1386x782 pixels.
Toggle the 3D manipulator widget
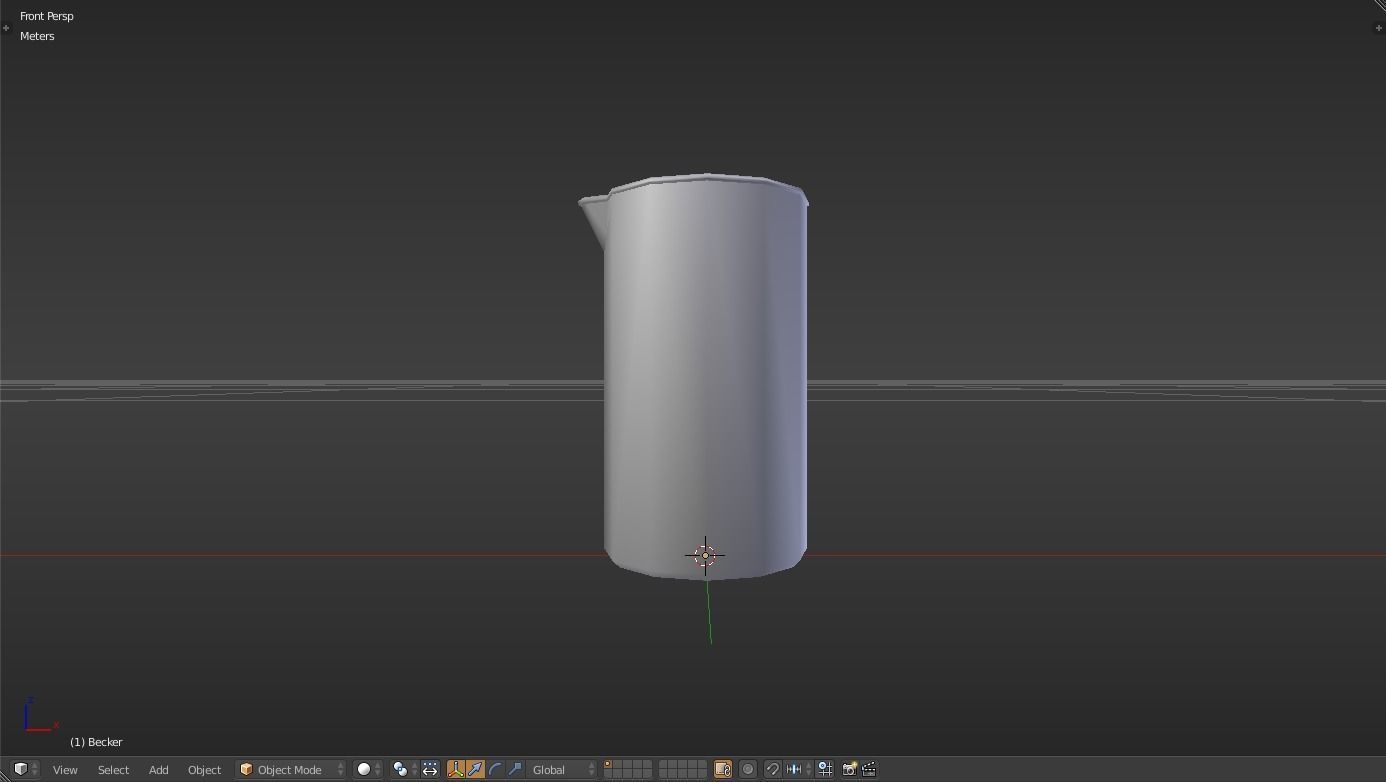tap(456, 769)
